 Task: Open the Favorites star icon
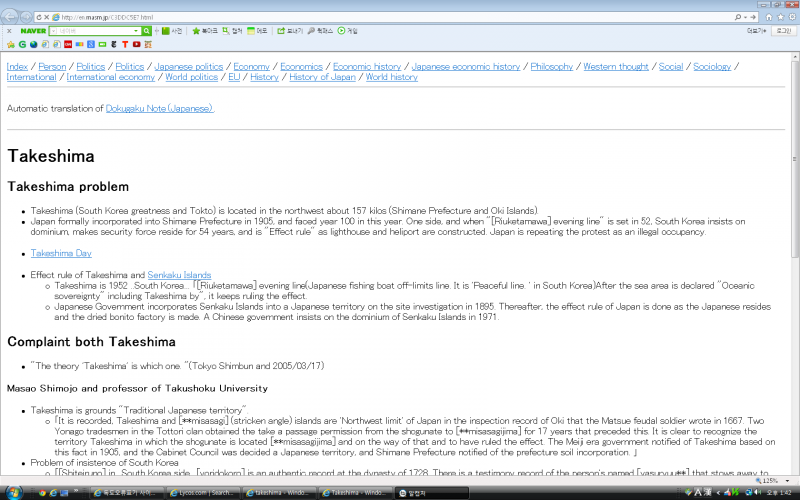(x=779, y=17)
